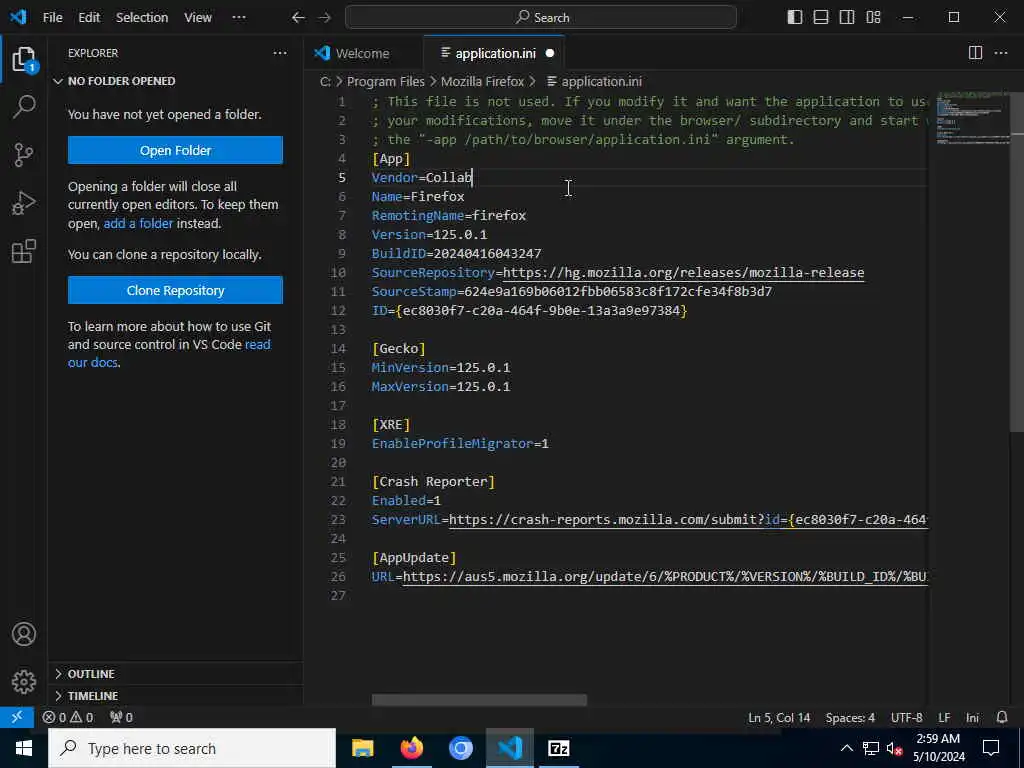The width and height of the screenshot is (1024, 768).
Task: Show hidden system tray icons
Action: tap(846, 748)
